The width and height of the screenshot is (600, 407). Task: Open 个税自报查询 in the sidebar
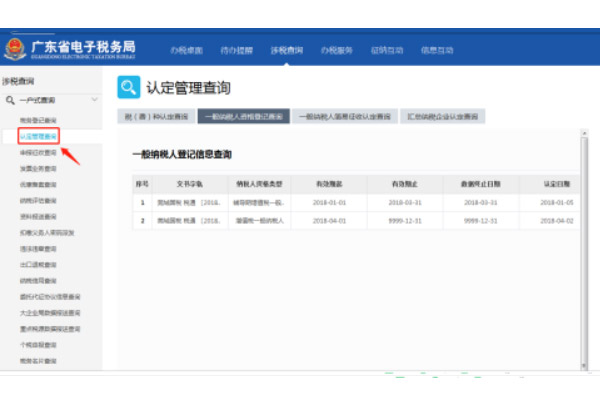38,345
